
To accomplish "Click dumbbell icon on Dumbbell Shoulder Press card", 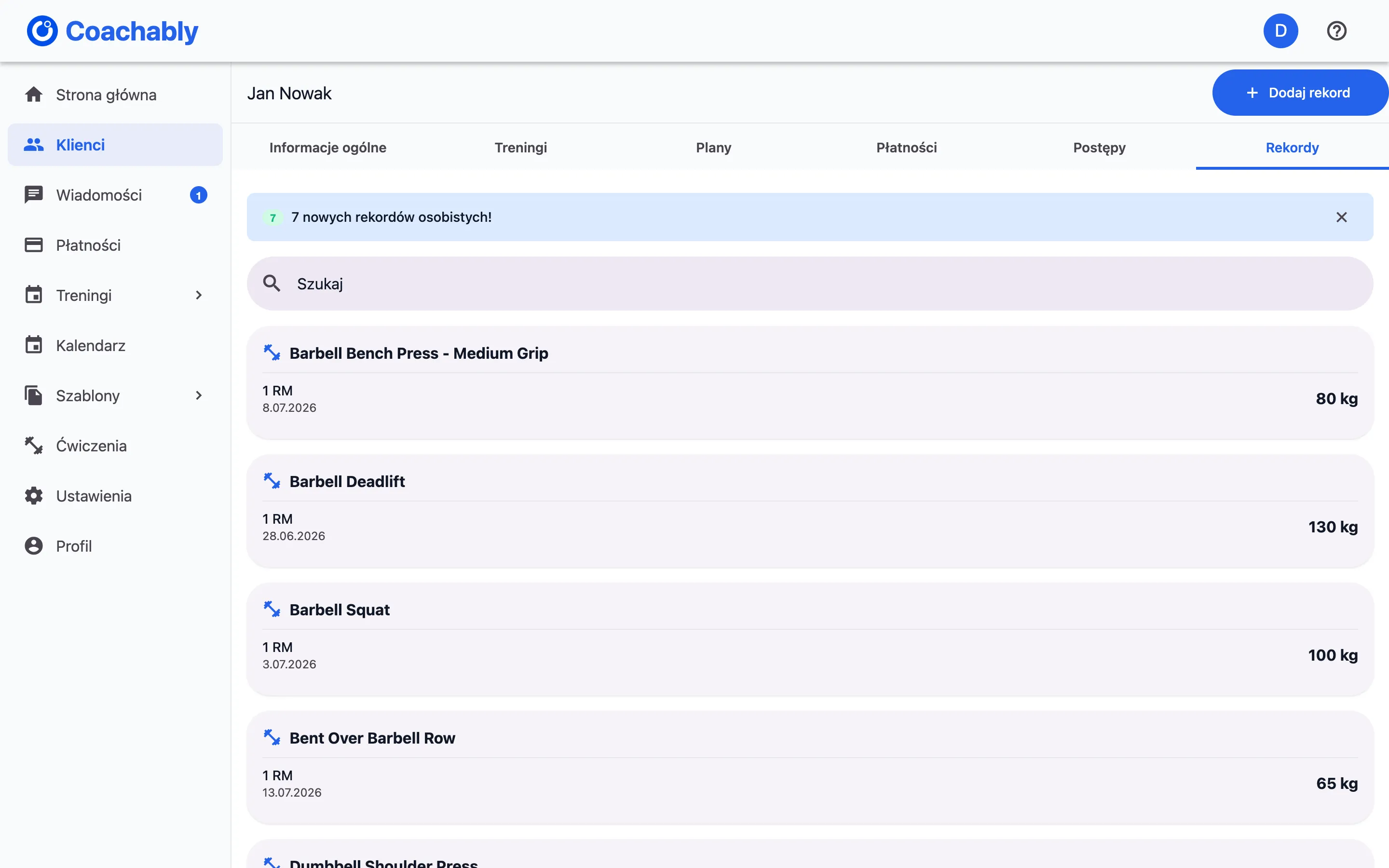I will (272, 863).
